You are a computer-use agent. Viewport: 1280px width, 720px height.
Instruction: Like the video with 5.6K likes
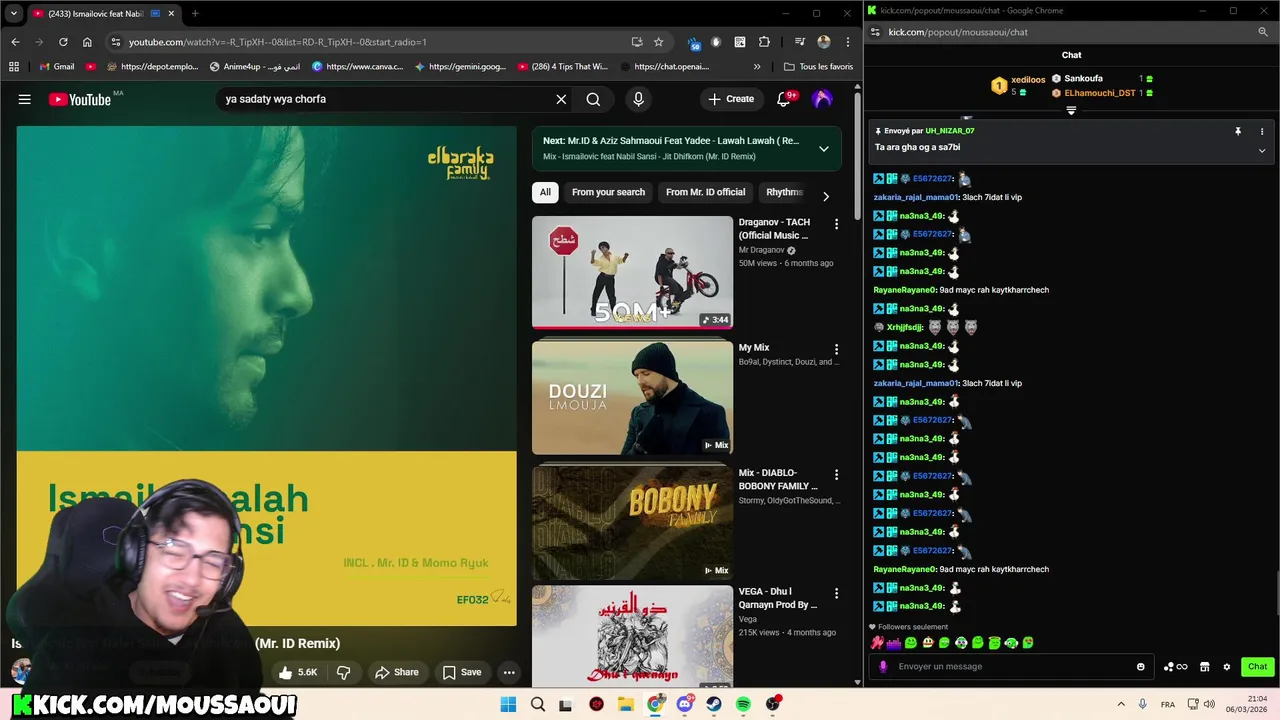[x=298, y=672]
